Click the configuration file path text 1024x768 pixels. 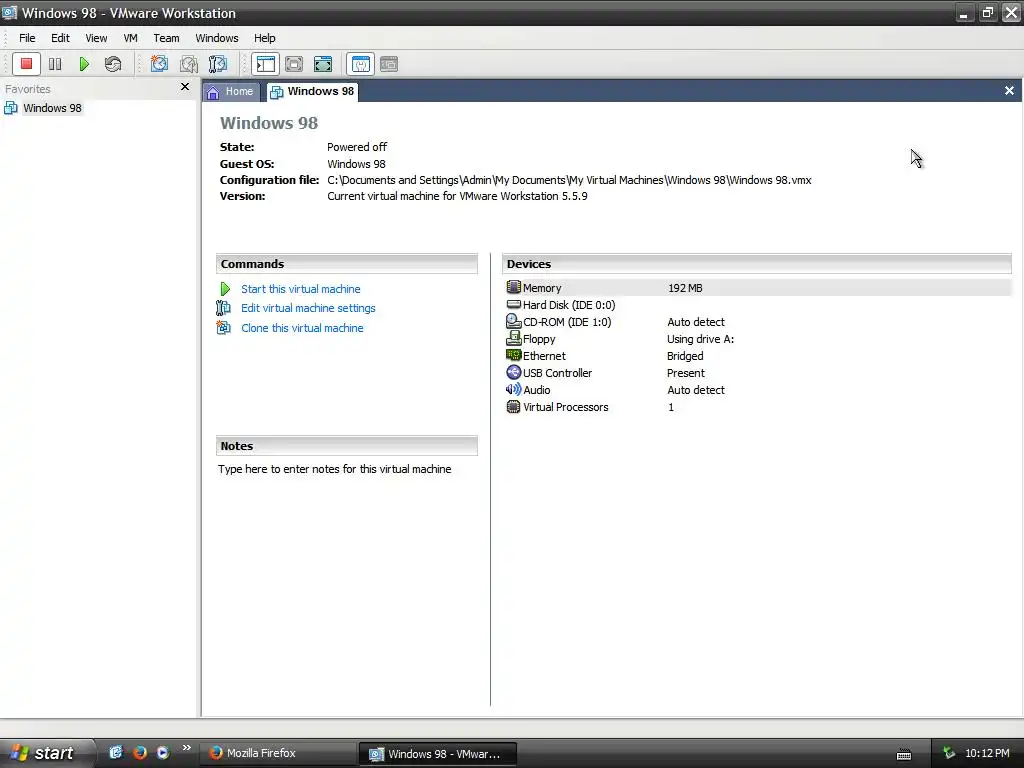click(569, 180)
